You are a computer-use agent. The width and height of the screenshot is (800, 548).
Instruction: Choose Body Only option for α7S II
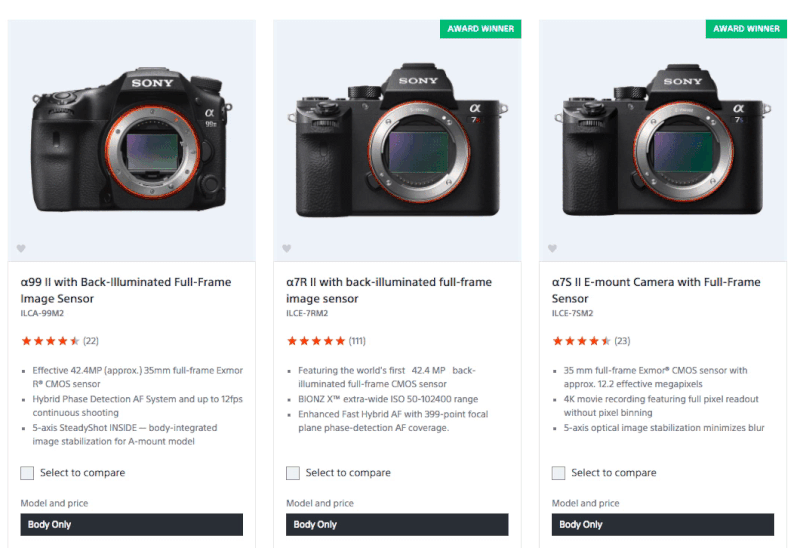663,524
